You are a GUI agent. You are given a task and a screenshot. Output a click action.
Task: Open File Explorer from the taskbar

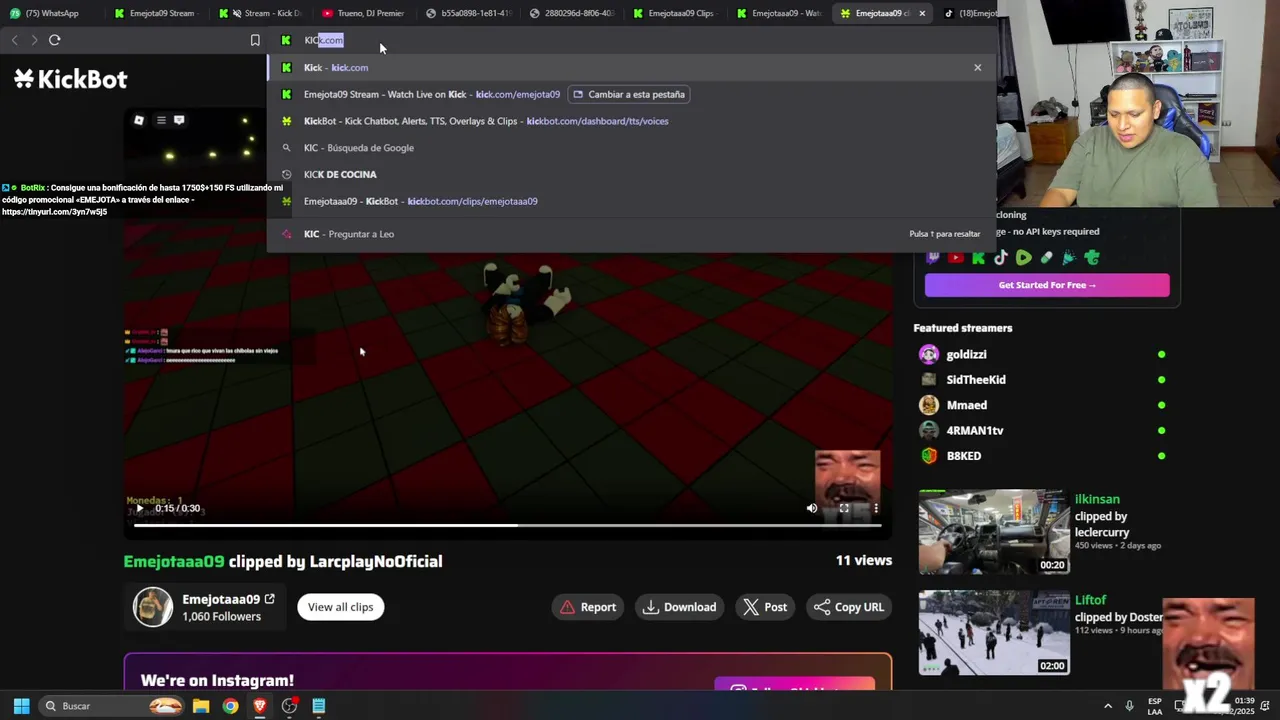pyautogui.click(x=201, y=706)
